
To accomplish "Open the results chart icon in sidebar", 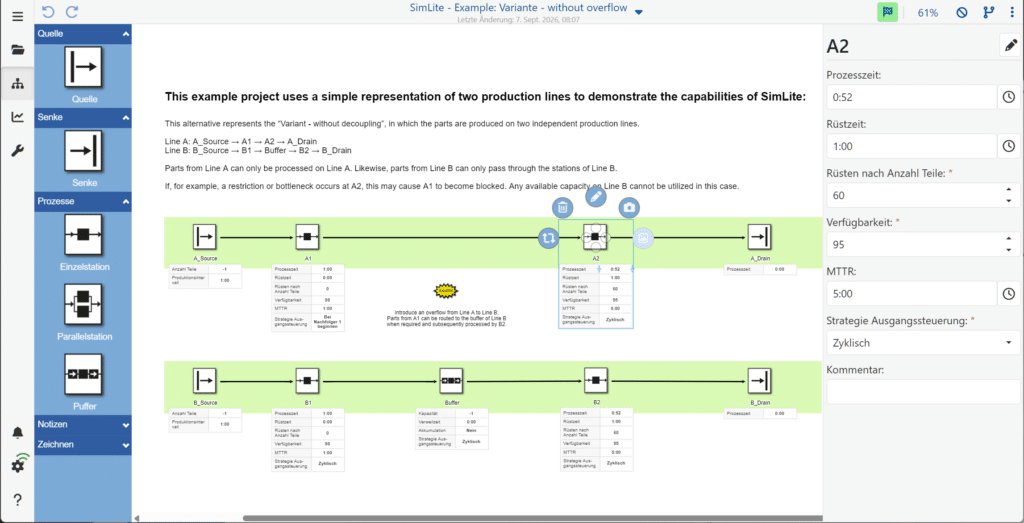I will point(18,118).
